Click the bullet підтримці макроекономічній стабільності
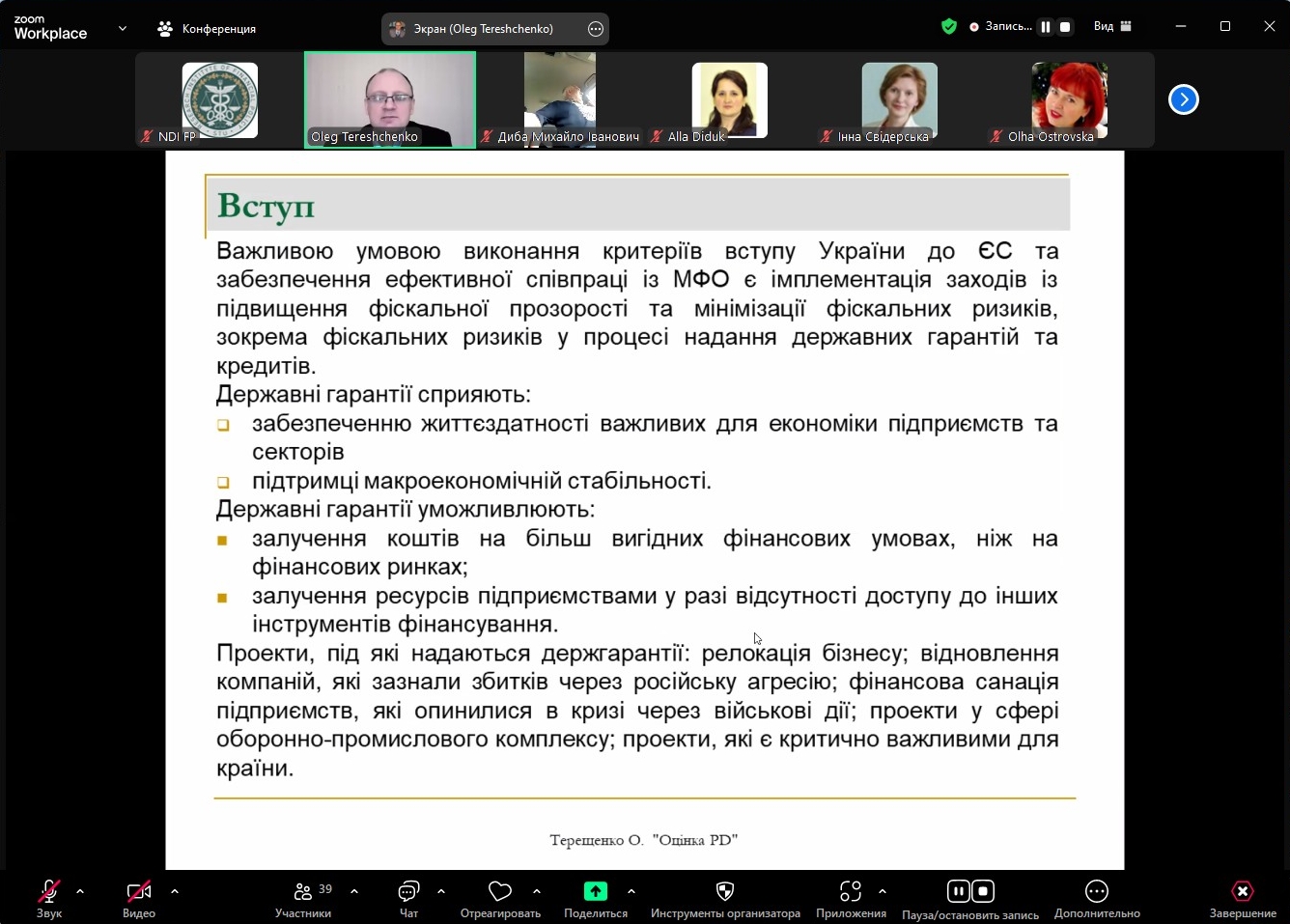Viewport: 1290px width, 924px height. (482, 481)
